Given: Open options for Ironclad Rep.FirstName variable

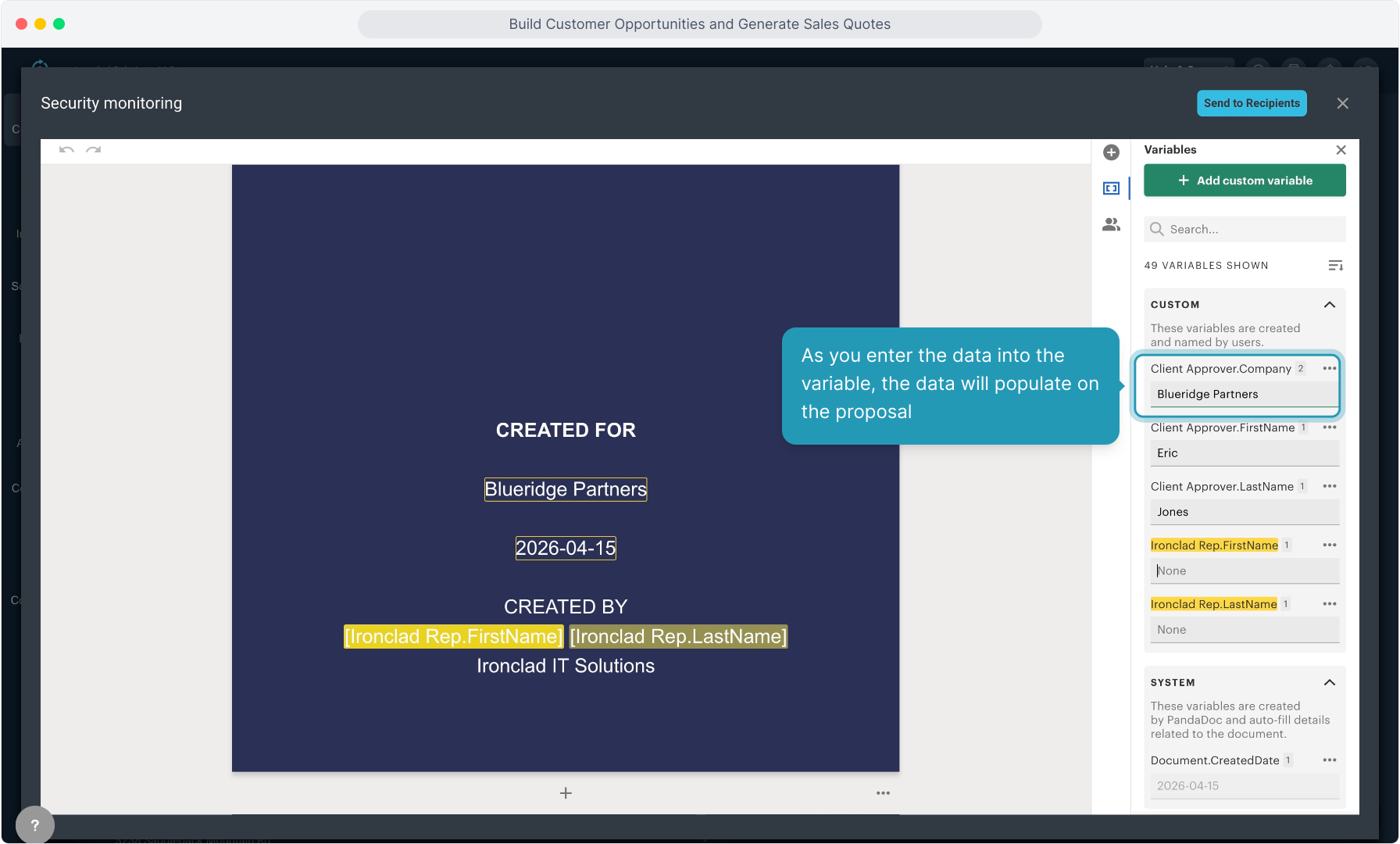Looking at the screenshot, I should pyautogui.click(x=1330, y=545).
